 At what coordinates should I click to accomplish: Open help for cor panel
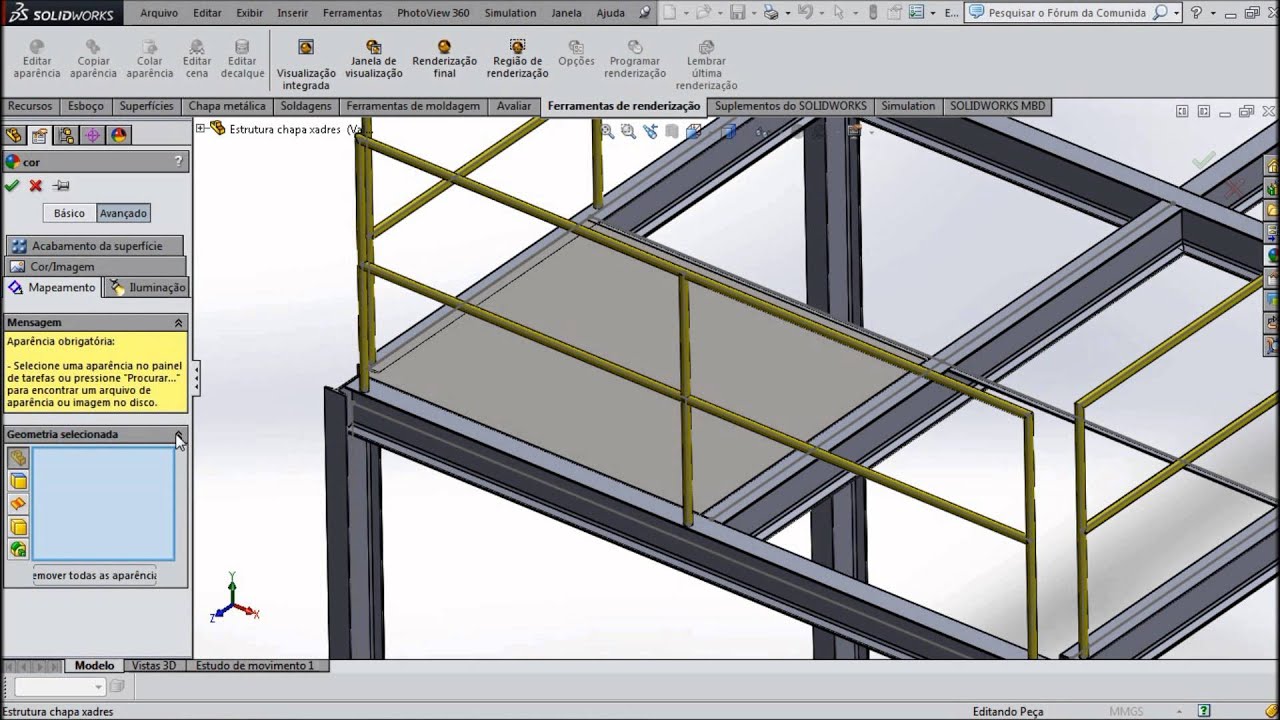[x=179, y=161]
